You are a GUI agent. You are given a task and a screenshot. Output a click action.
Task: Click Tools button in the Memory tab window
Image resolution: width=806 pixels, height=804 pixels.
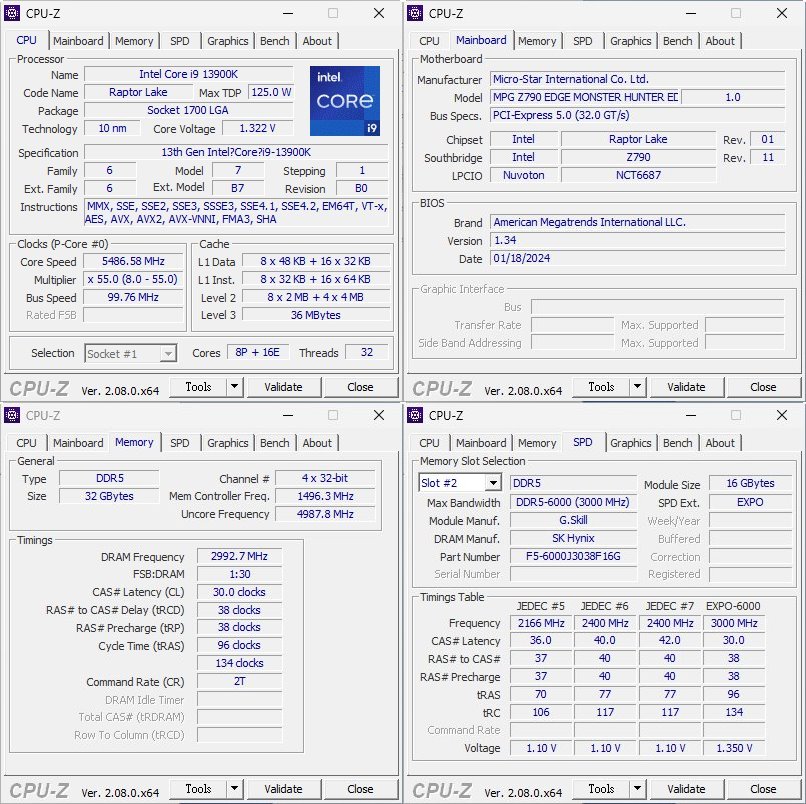198,789
